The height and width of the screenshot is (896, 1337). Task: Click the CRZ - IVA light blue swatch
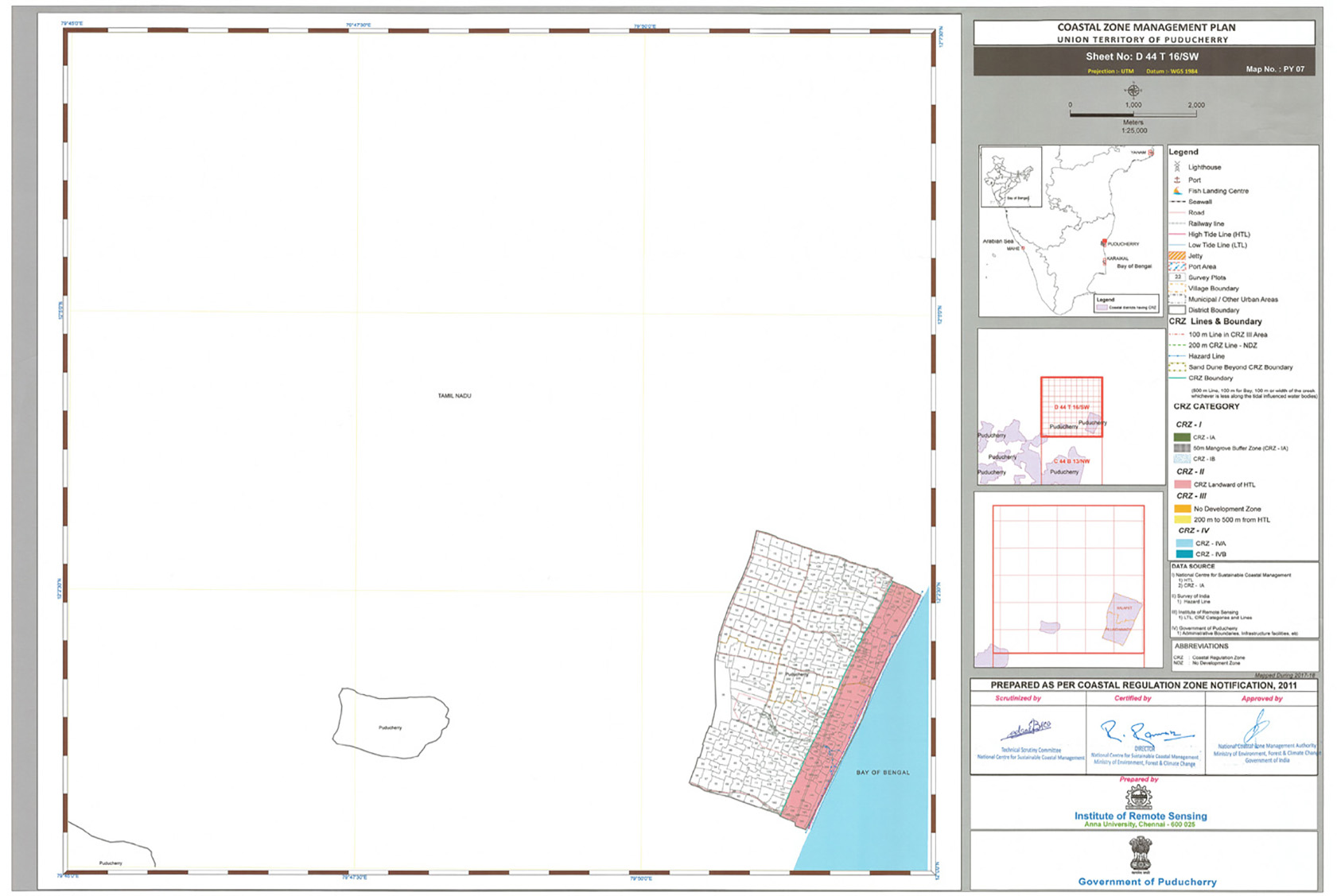pos(1184,543)
